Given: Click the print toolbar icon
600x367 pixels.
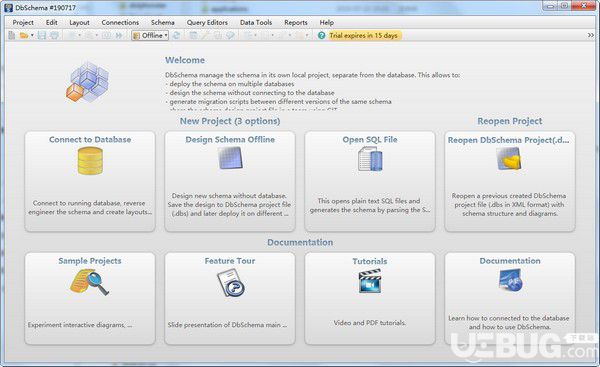Looking at the screenshot, I should [55, 36].
